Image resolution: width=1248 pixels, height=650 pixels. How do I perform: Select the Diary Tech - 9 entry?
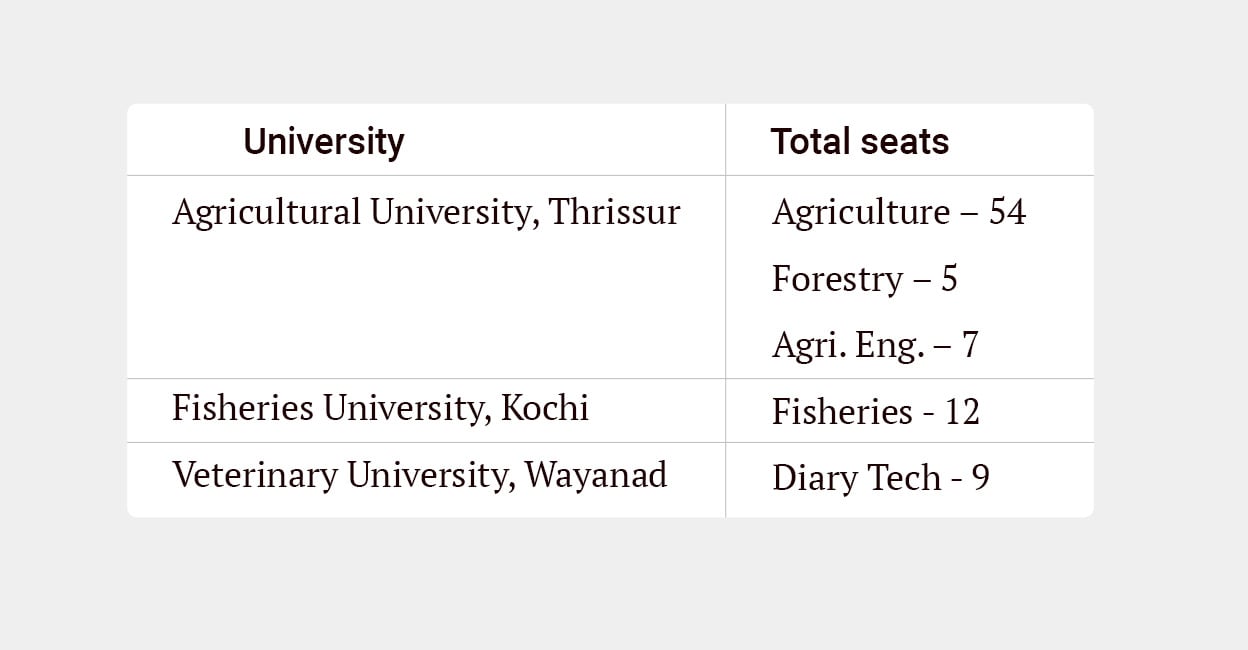pyautogui.click(x=881, y=478)
